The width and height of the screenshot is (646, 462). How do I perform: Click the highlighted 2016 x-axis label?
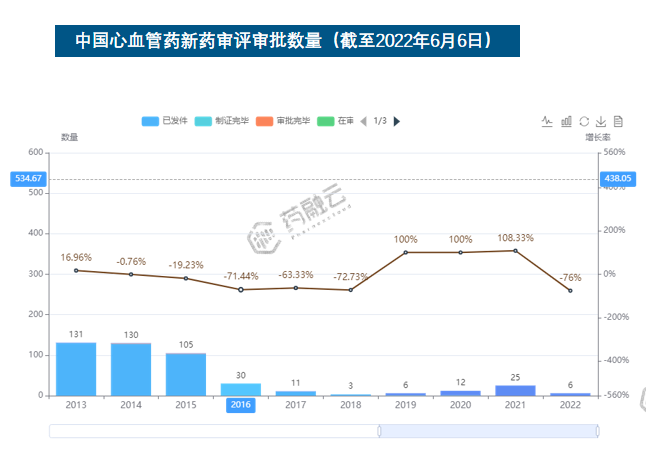(241, 405)
